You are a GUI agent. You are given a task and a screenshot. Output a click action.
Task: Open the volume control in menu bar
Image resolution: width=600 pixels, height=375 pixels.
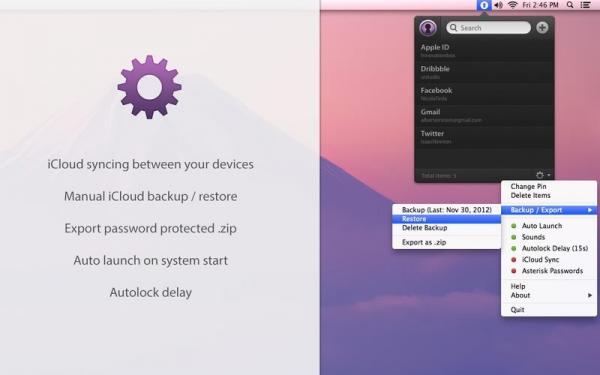(x=498, y=5)
